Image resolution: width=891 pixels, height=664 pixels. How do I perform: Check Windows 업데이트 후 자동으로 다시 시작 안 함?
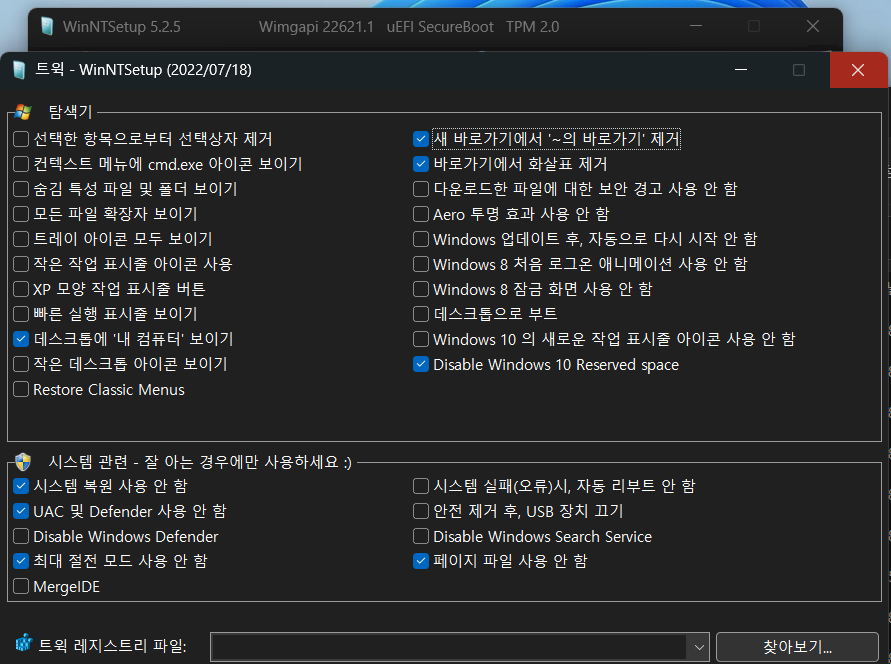pos(421,239)
